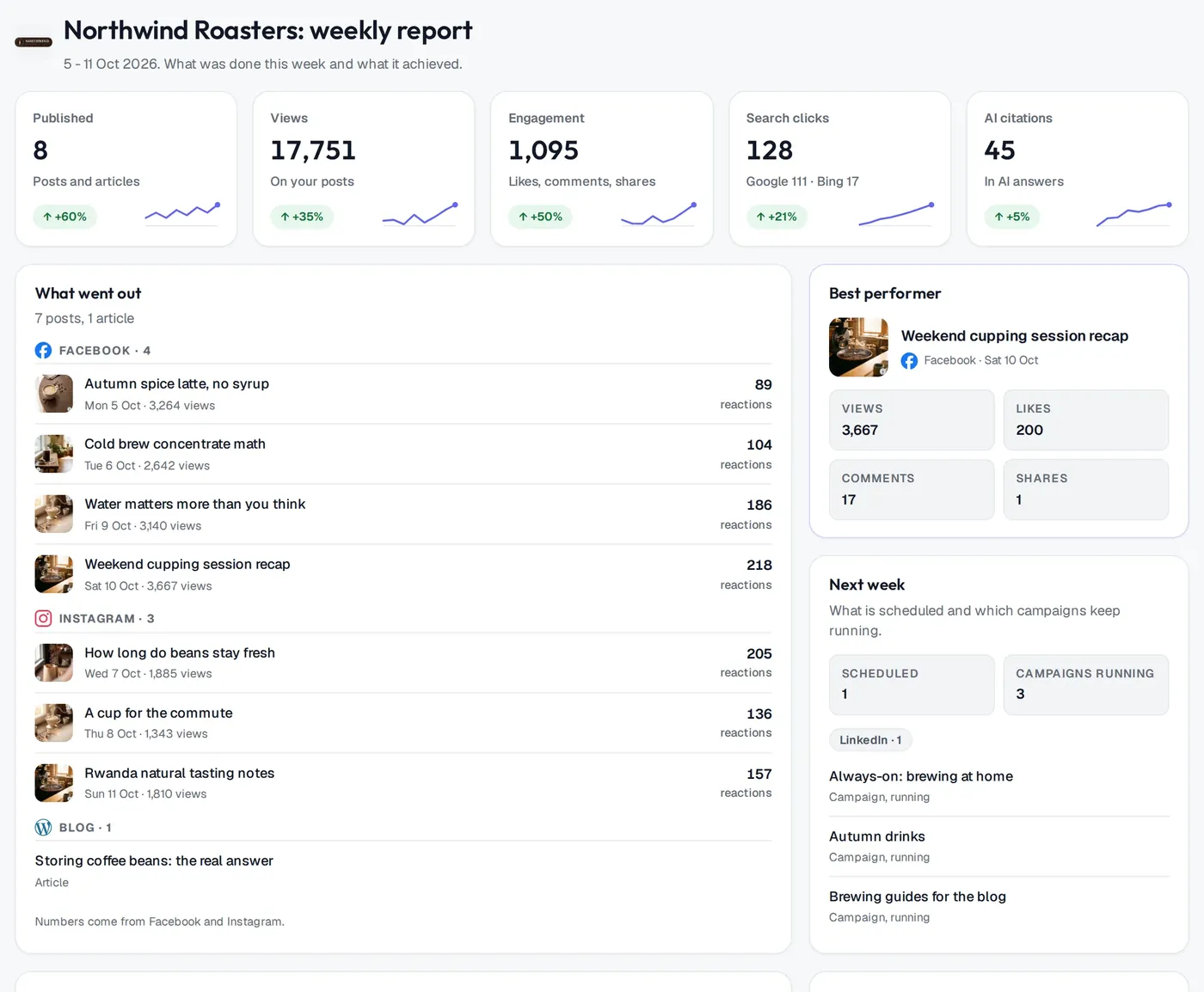Click the Facebook icon in Best performer
The image size is (1204, 992).
(909, 361)
